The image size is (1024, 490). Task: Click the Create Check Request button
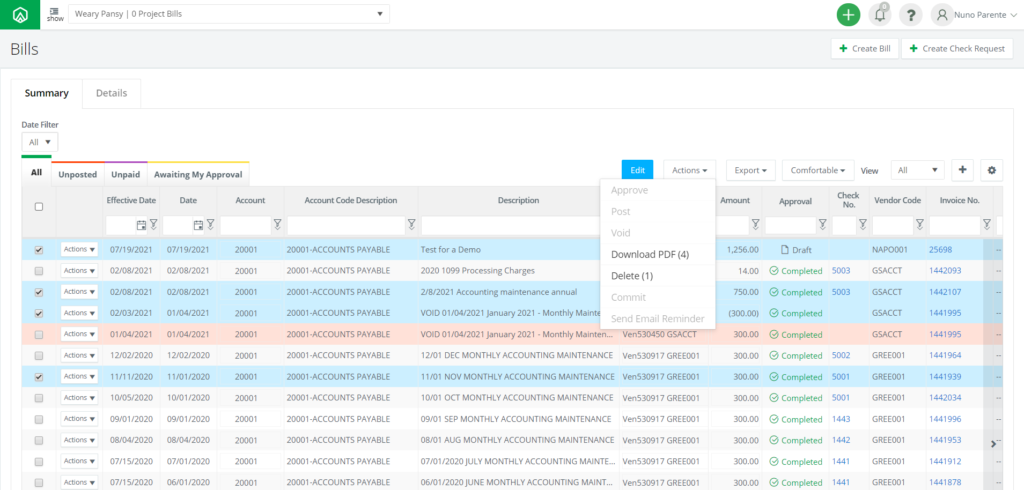[x=957, y=48]
